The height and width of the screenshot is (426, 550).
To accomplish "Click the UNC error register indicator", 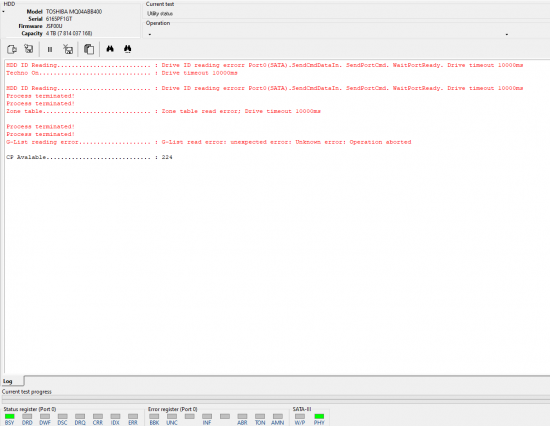I will coord(172,417).
